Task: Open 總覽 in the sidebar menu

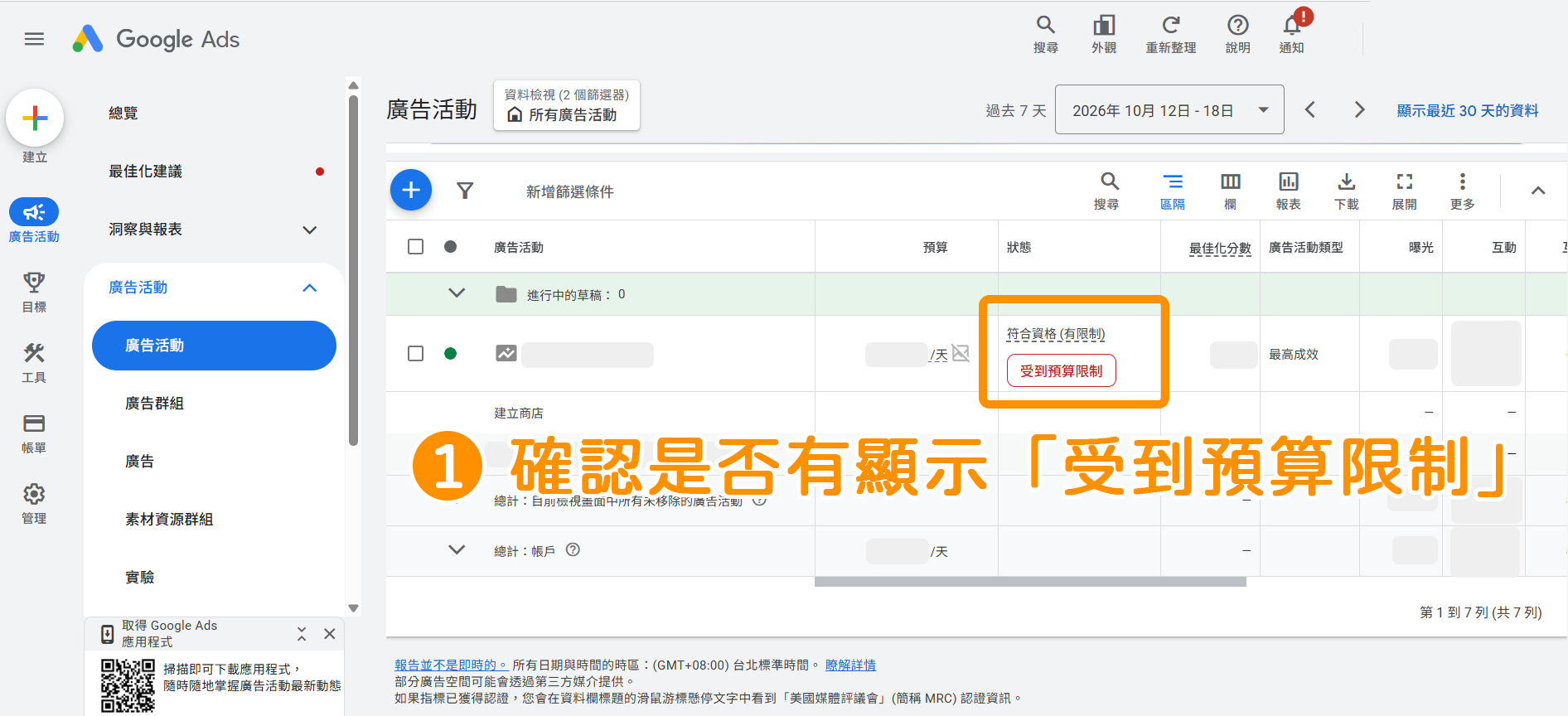Action: [x=123, y=114]
